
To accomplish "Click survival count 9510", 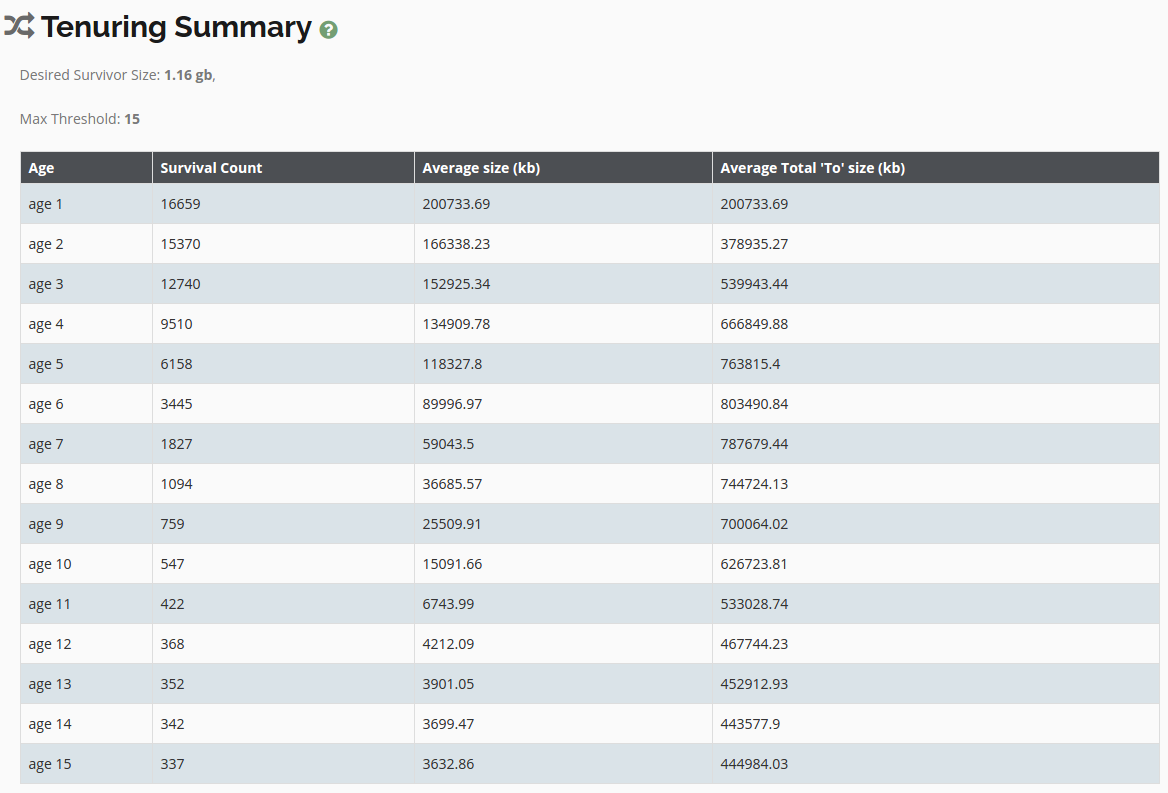I will point(177,325).
